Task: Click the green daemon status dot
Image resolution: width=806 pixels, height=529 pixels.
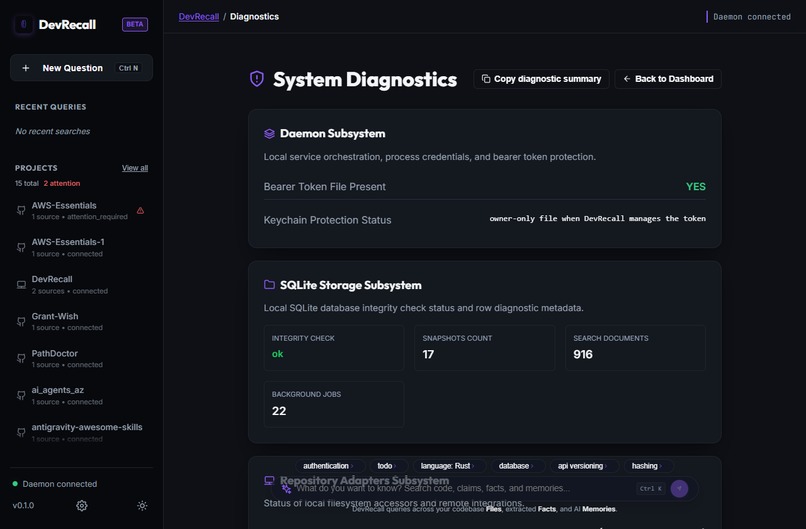Action: 15,484
